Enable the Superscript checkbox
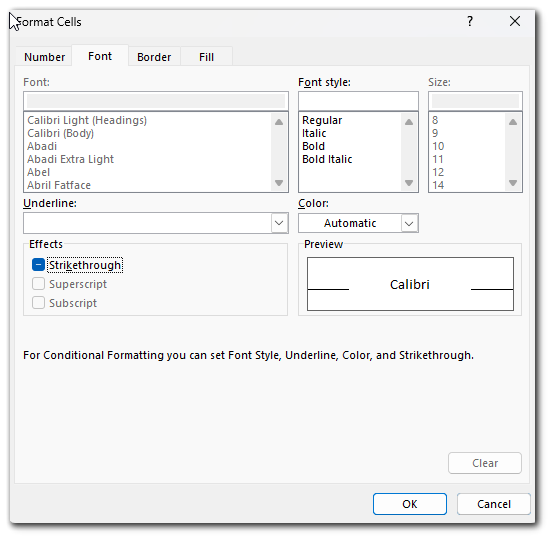The image size is (553, 541). point(38,284)
